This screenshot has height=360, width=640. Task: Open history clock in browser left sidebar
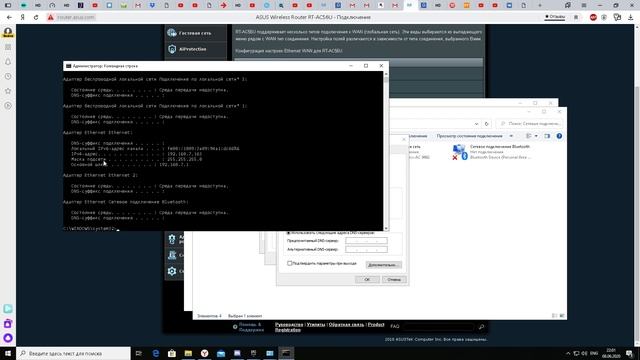click(8, 77)
